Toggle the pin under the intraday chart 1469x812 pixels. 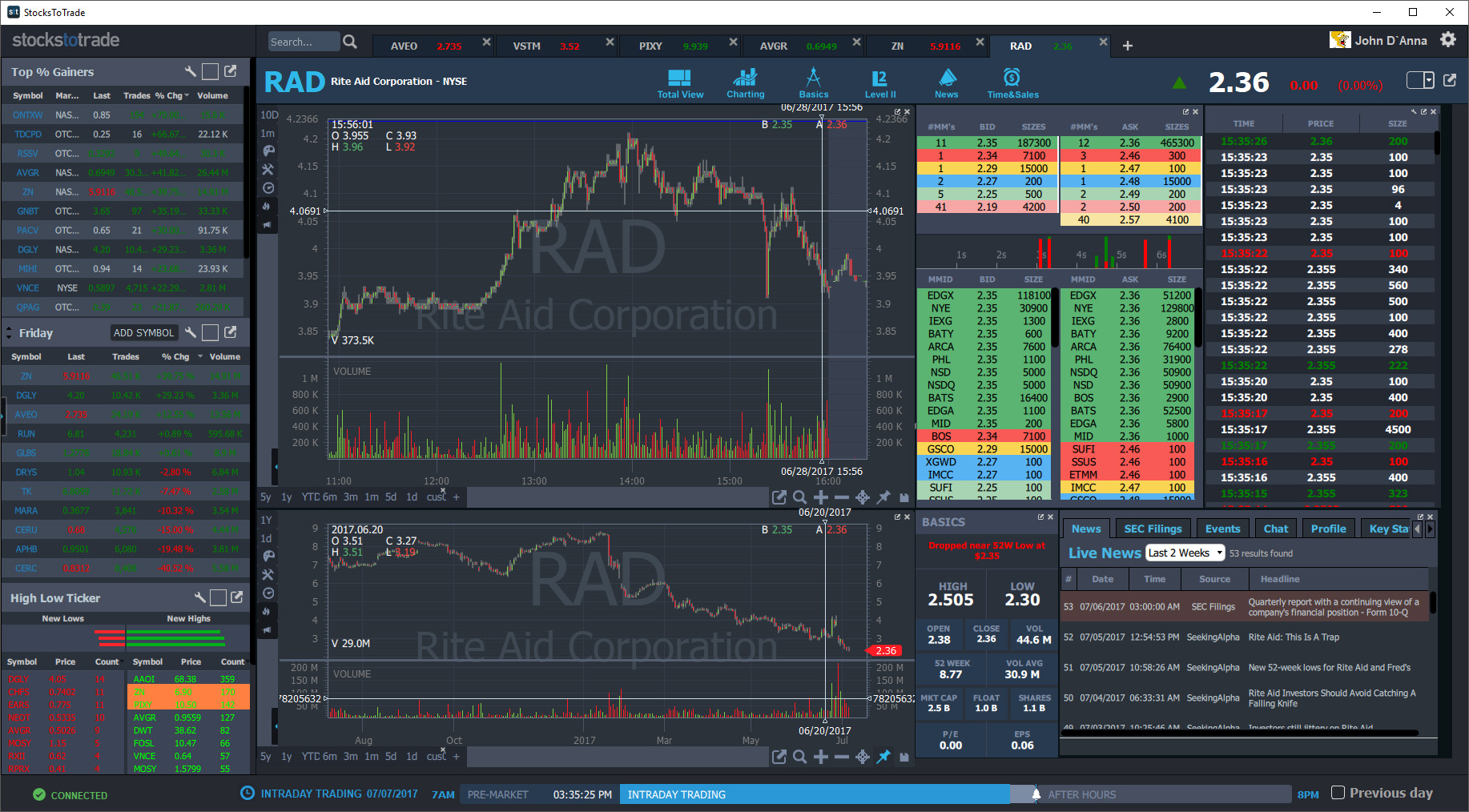[x=883, y=497]
